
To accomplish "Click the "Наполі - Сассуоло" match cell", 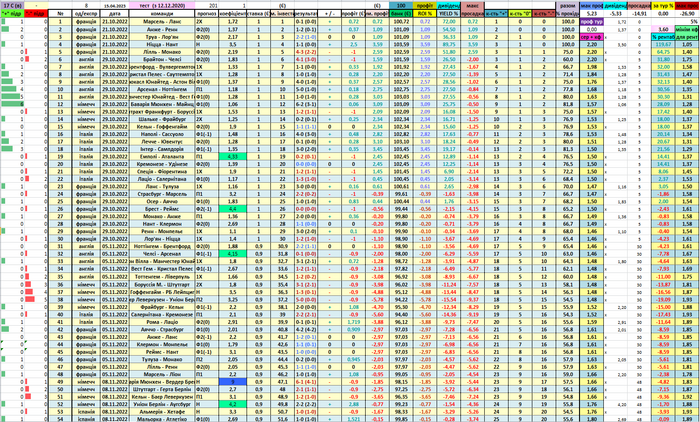I will pyautogui.click(x=162, y=134).
